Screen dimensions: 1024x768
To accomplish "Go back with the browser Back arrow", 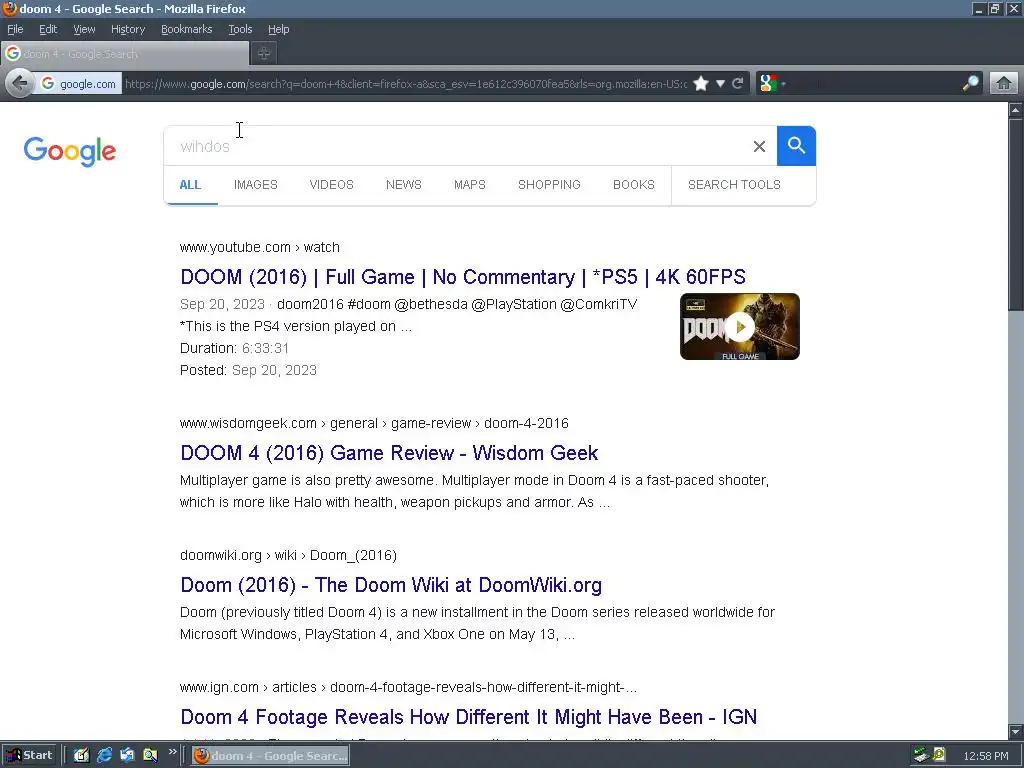I will point(20,84).
